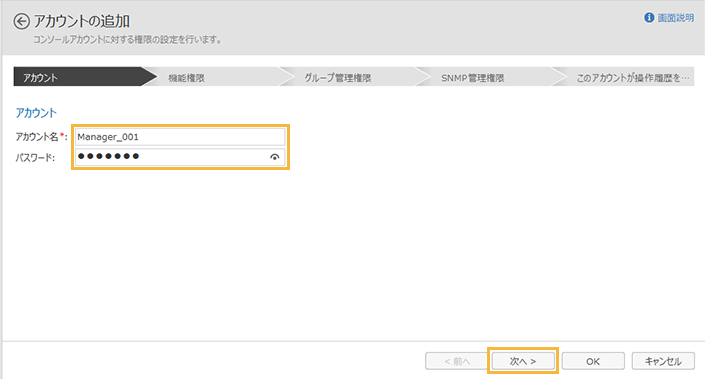
Task: Click the disabled < 前へ button
Action: [456, 361]
